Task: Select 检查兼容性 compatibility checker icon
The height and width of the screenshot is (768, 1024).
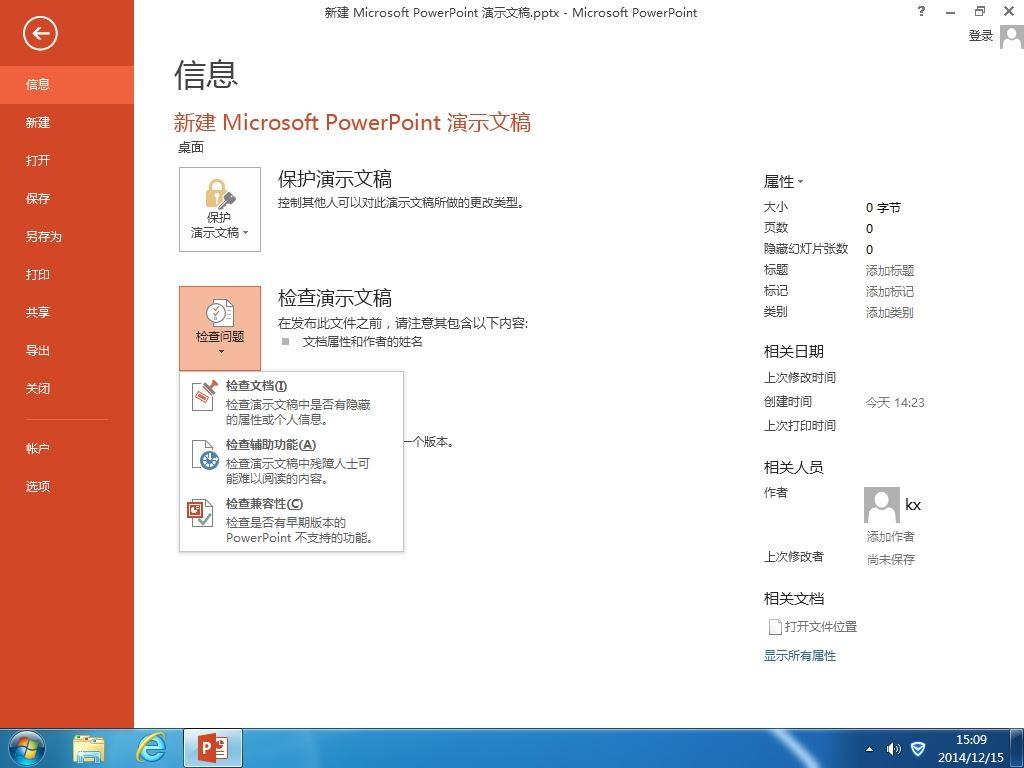Action: (201, 513)
